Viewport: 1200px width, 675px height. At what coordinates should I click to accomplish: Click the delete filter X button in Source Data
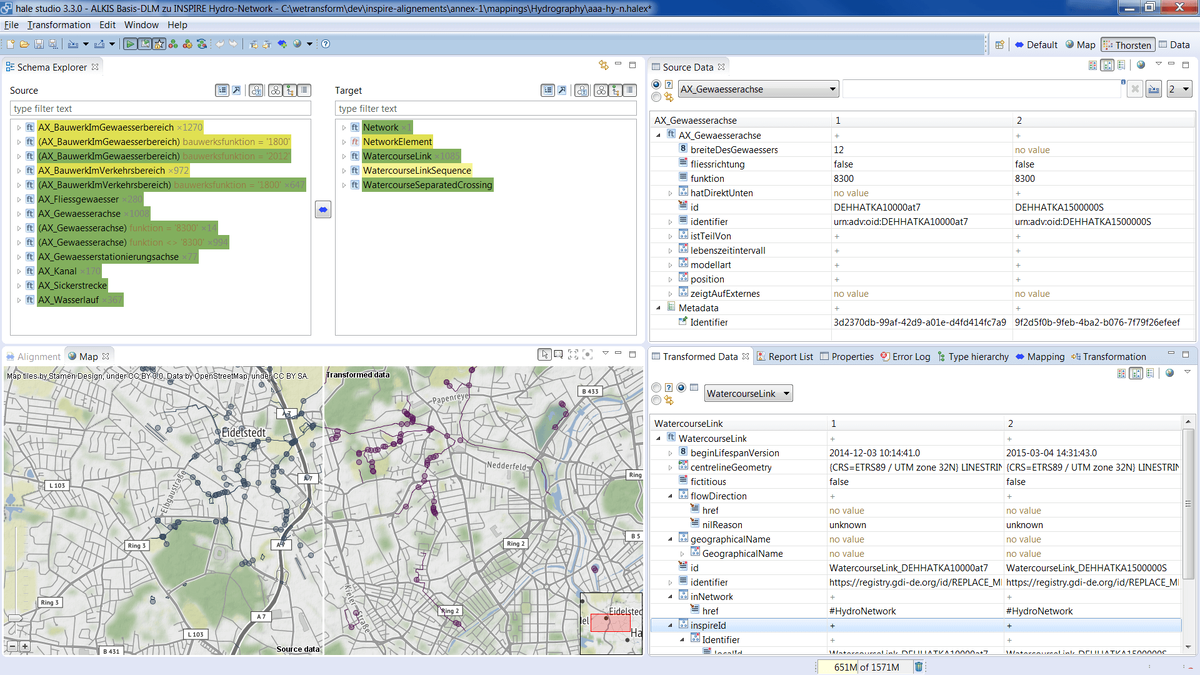coord(1136,89)
